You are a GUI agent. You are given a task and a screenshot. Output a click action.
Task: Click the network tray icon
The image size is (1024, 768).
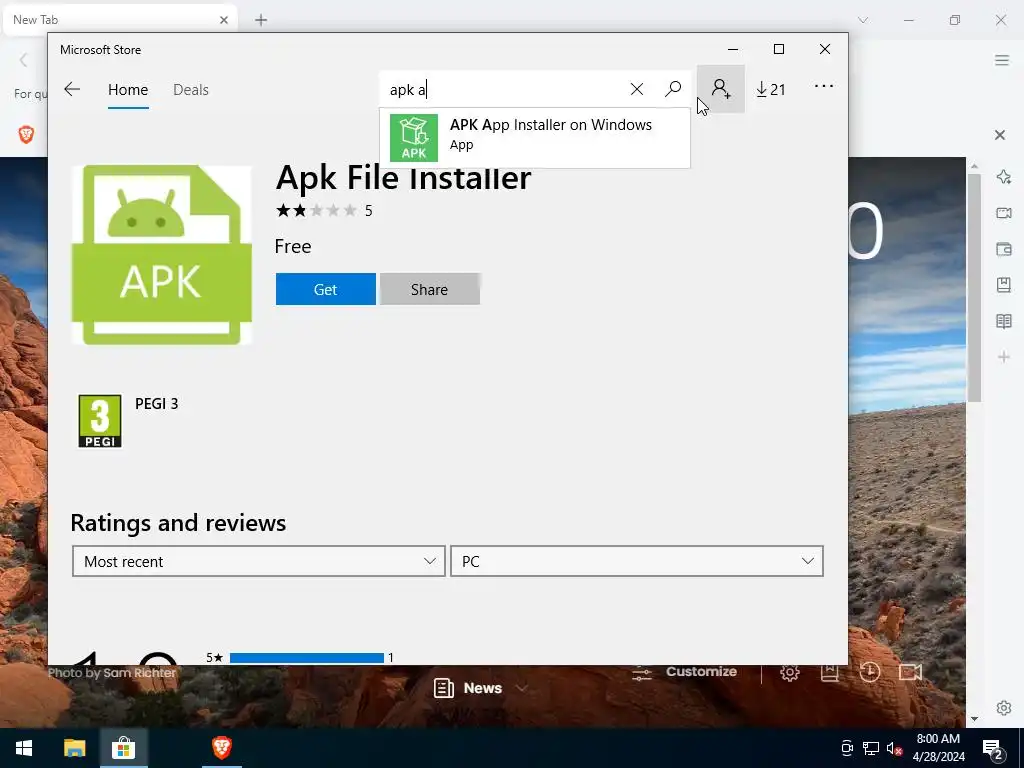click(x=871, y=748)
